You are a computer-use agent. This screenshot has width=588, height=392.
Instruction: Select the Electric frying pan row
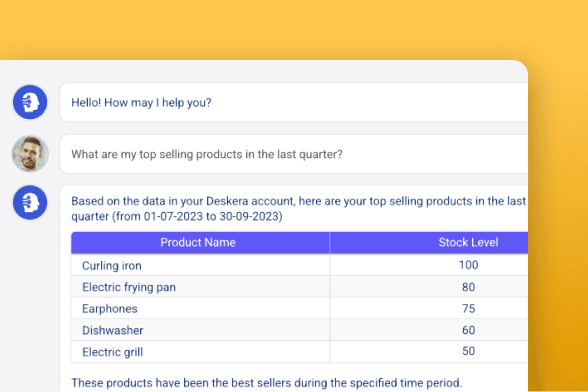pyautogui.click(x=299, y=287)
